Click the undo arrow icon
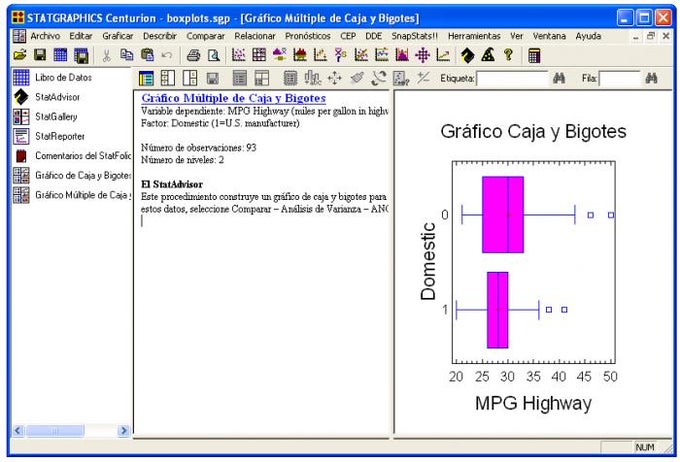680x462 pixels. pos(167,55)
